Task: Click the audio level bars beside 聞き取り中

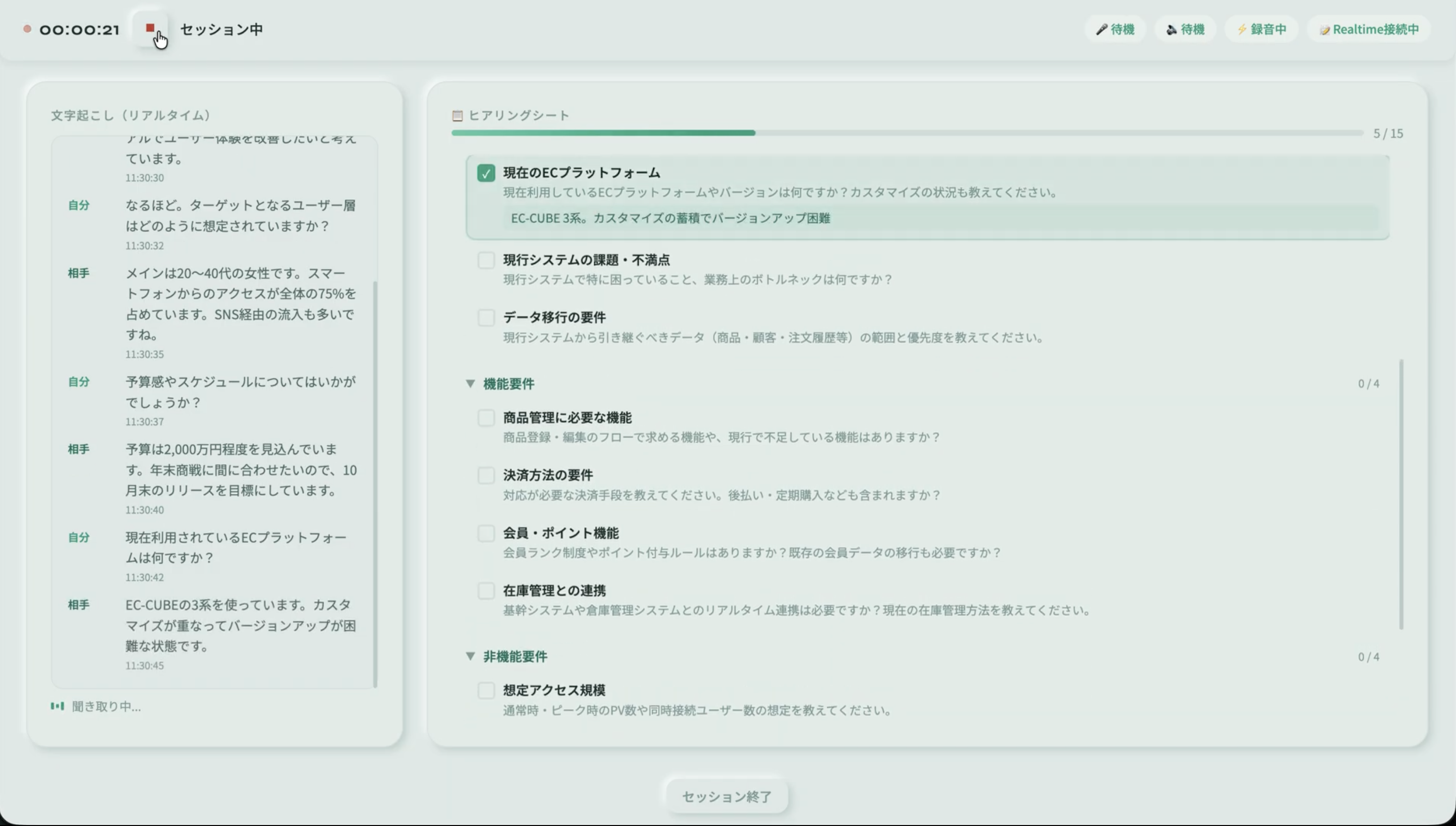Action: pyautogui.click(x=57, y=706)
